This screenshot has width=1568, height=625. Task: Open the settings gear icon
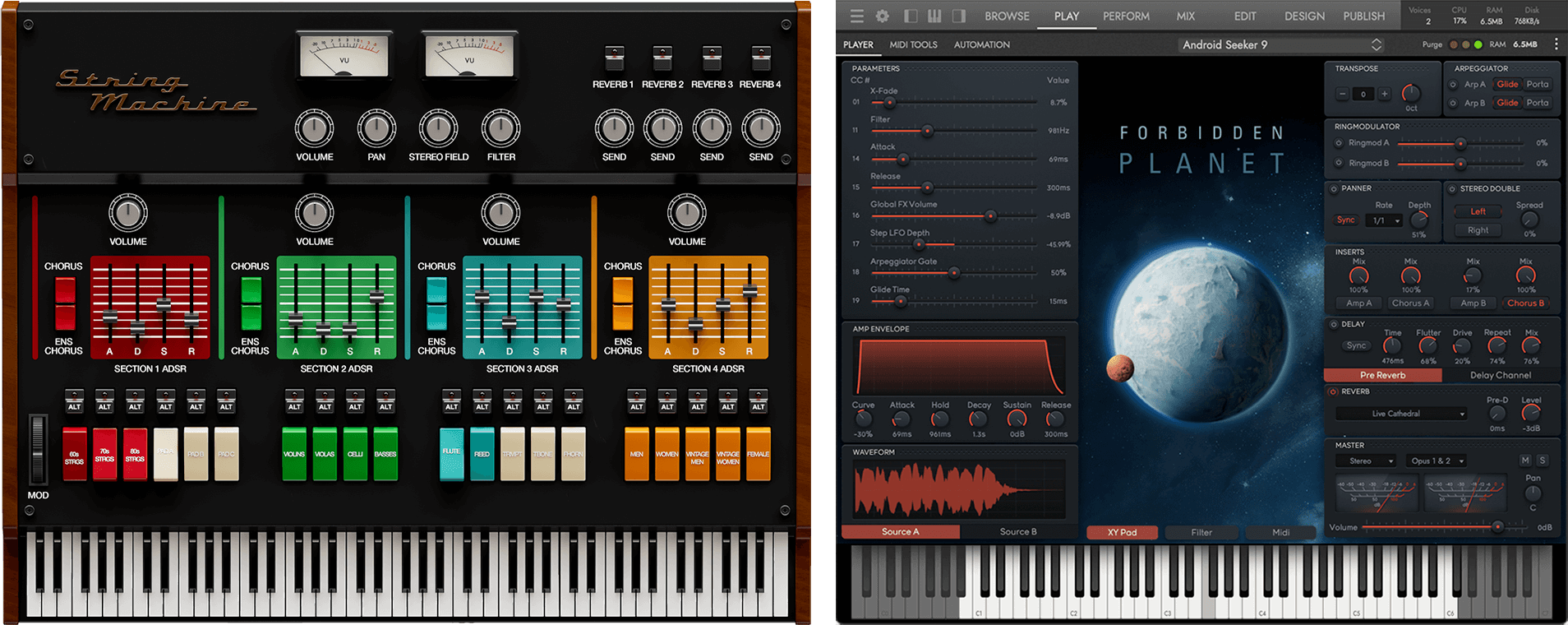click(x=883, y=16)
